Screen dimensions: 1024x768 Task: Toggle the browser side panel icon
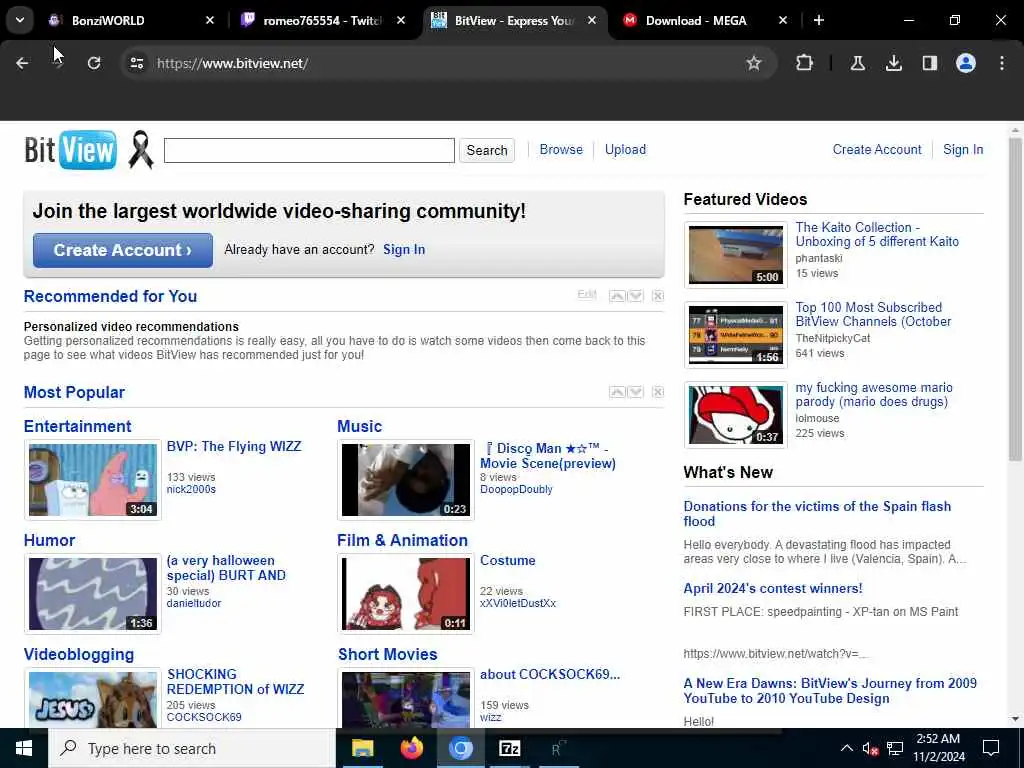pyautogui.click(x=929, y=63)
